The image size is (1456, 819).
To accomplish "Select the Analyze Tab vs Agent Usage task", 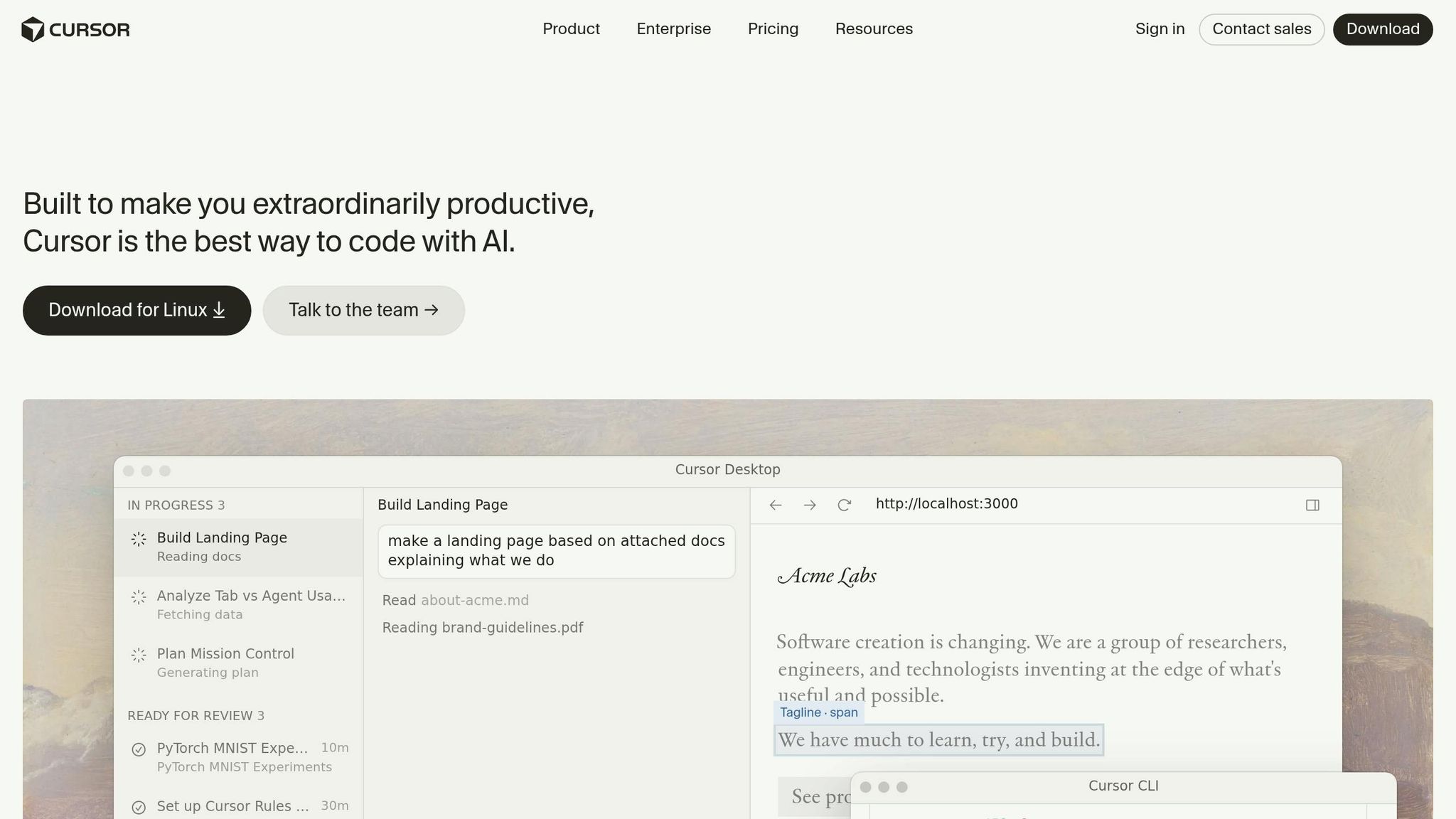I will pos(250,604).
